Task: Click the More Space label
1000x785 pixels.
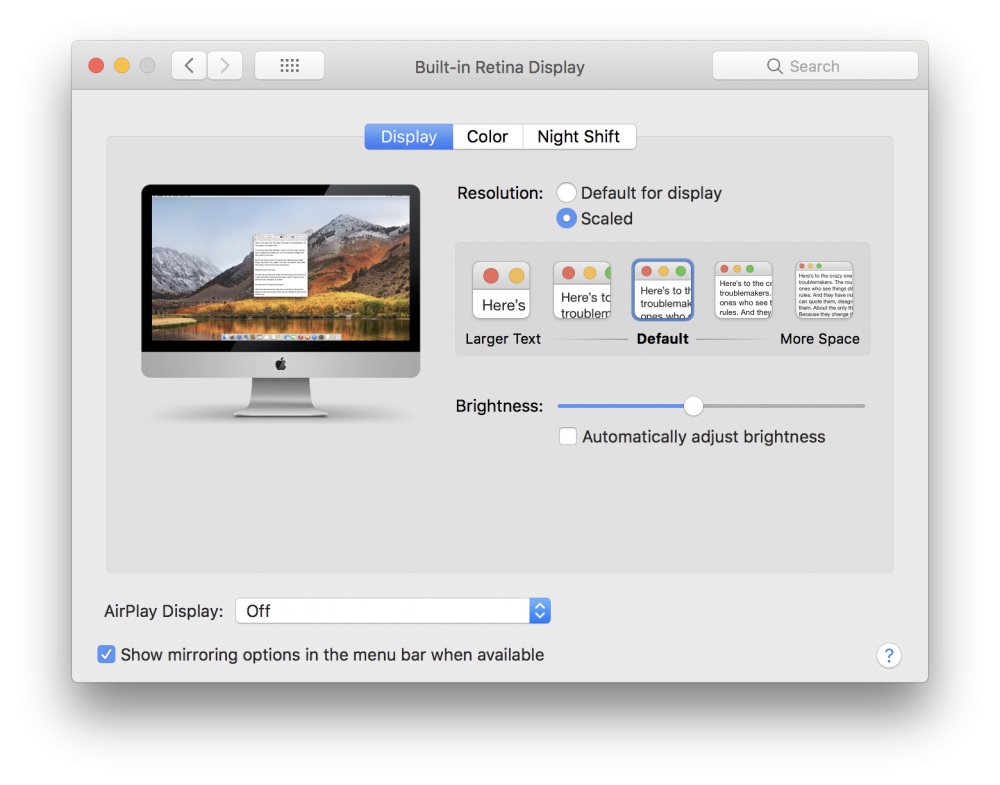Action: 820,339
